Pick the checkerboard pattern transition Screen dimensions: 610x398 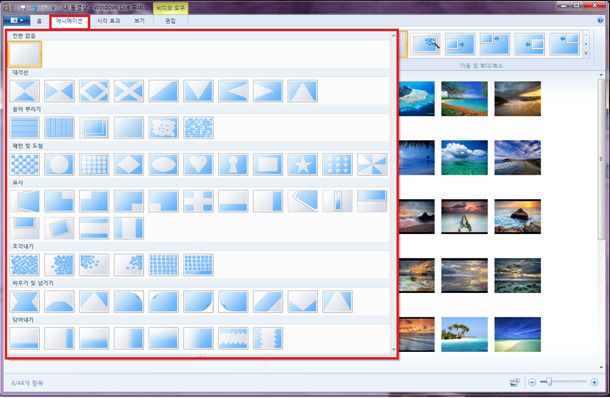[25, 164]
